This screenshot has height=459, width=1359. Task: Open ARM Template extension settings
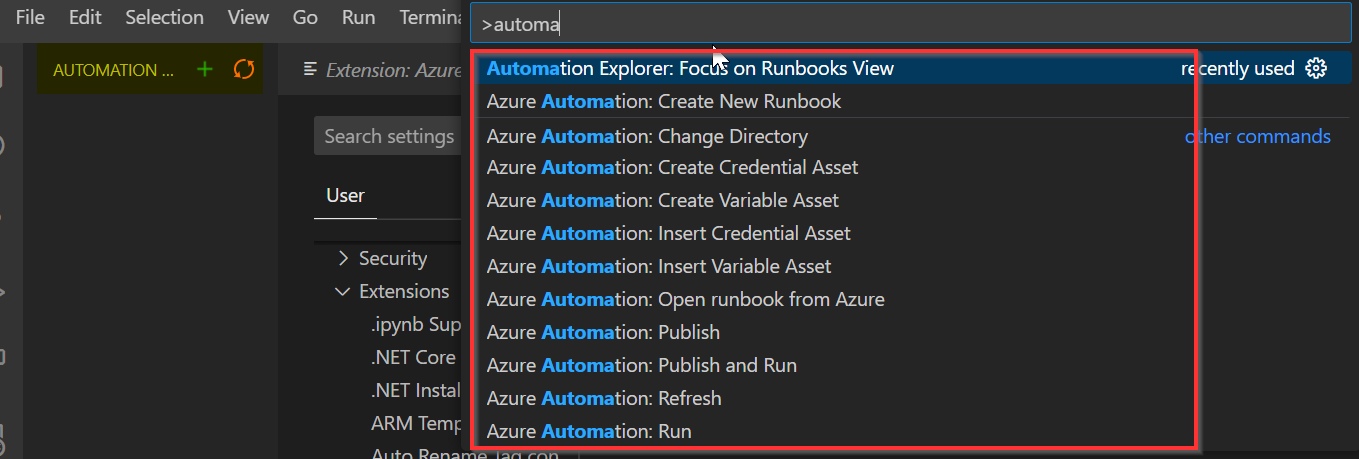417,423
